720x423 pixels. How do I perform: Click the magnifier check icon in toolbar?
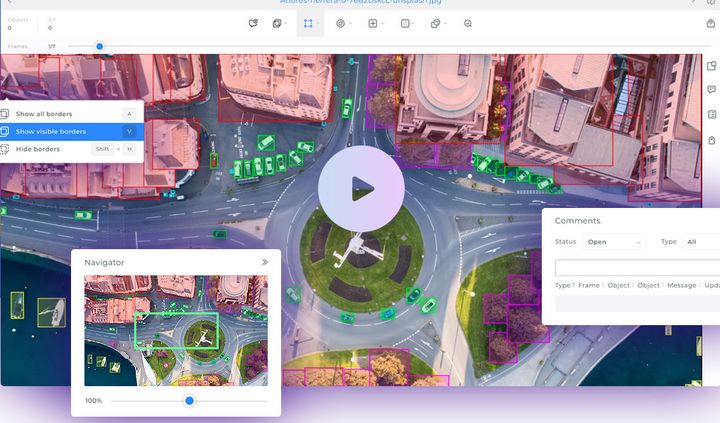[468, 23]
